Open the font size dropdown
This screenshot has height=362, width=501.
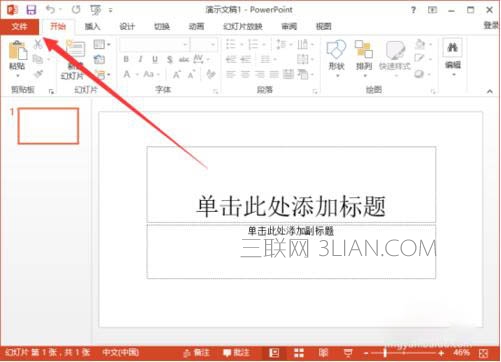click(x=213, y=44)
